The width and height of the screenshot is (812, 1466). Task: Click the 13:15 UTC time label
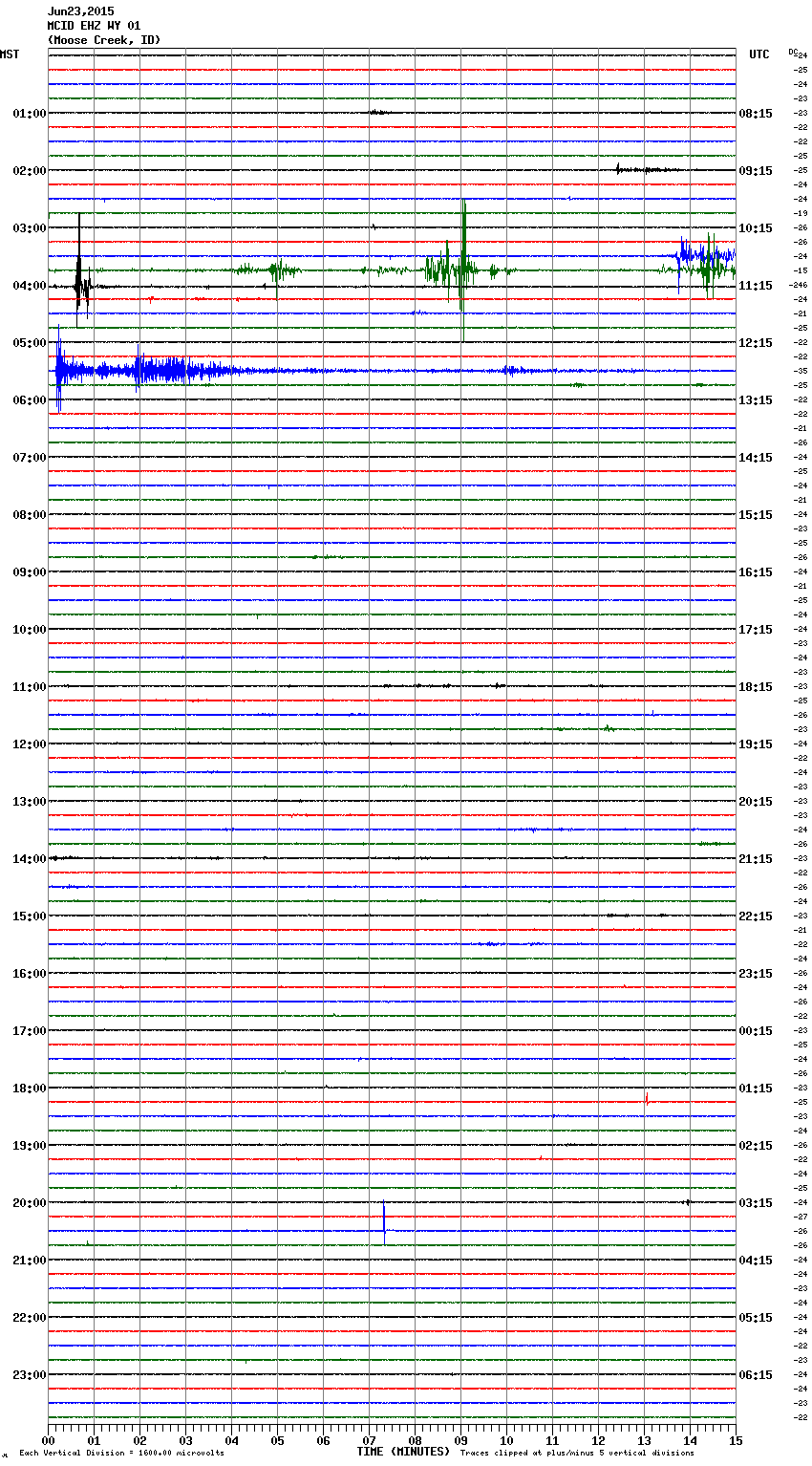tap(756, 400)
